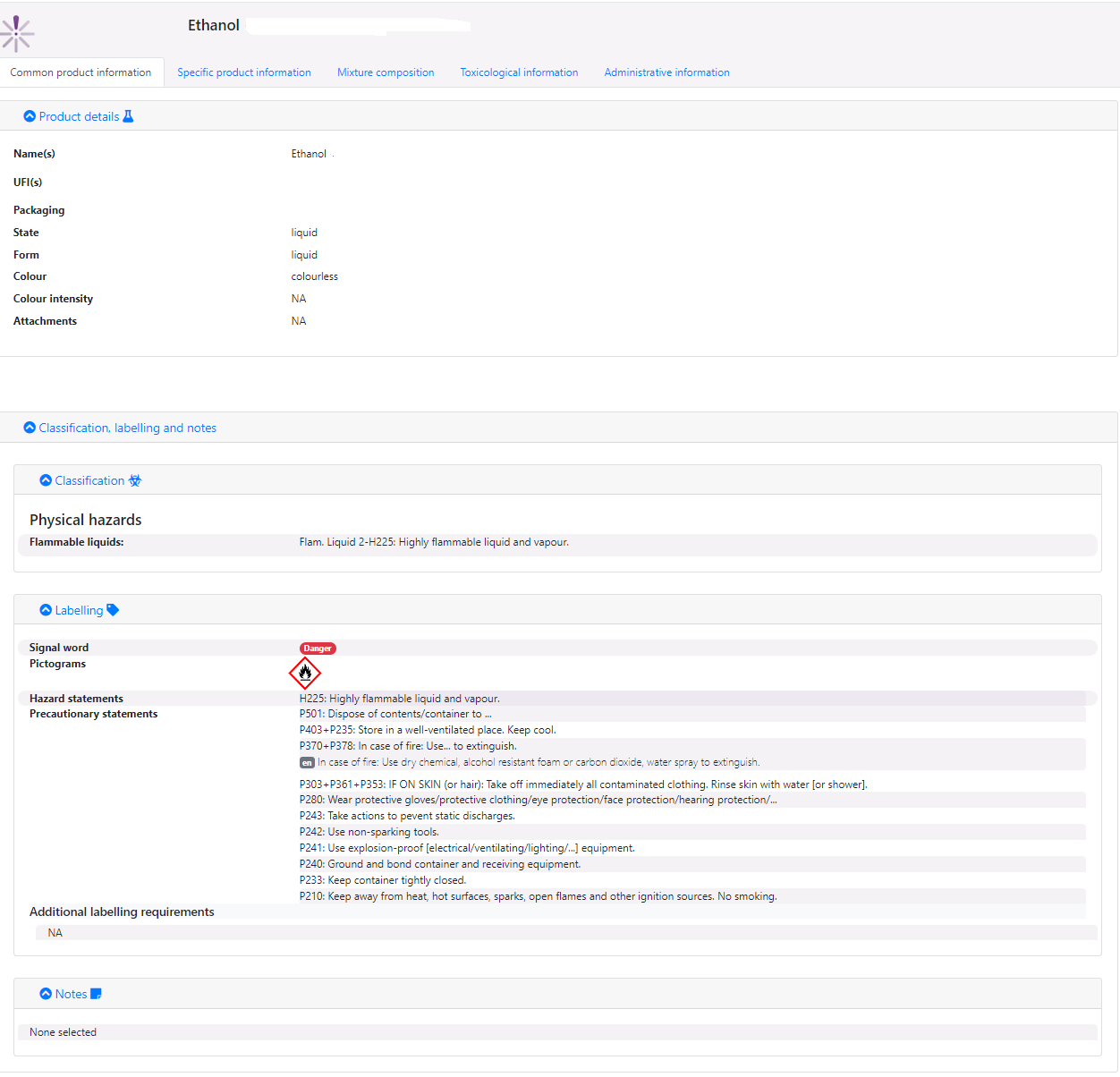Open the Administrative information tab

click(666, 72)
